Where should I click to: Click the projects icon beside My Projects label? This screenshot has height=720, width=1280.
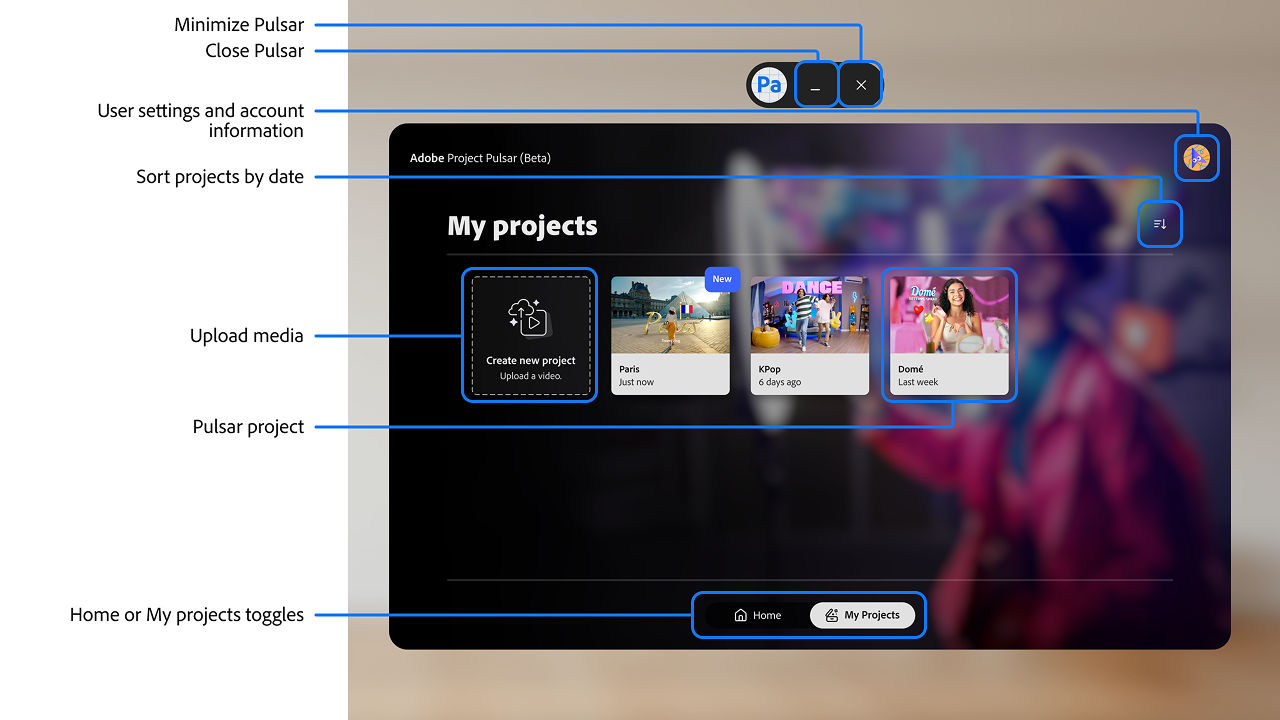click(x=830, y=615)
